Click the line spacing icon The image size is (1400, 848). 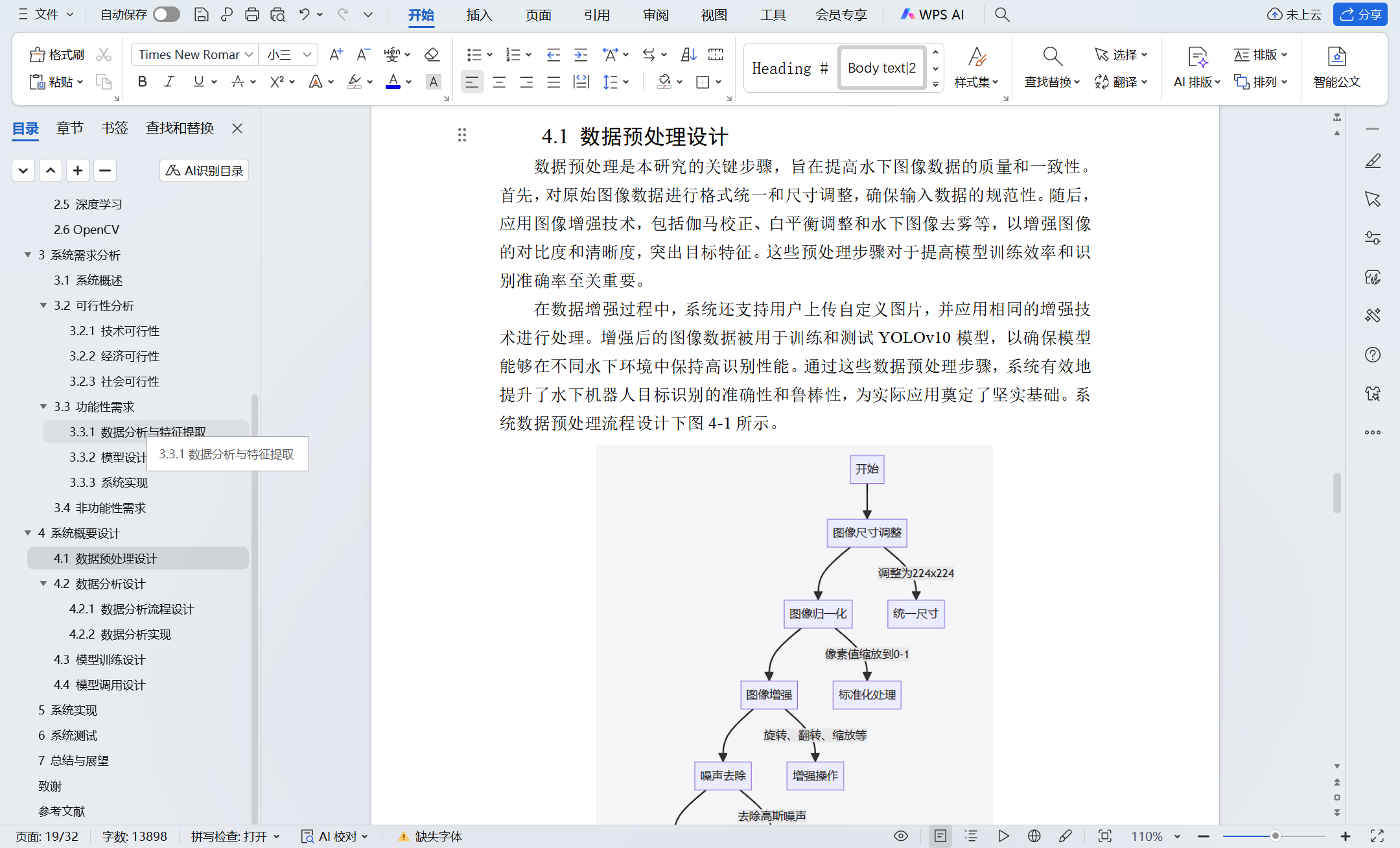coord(611,82)
